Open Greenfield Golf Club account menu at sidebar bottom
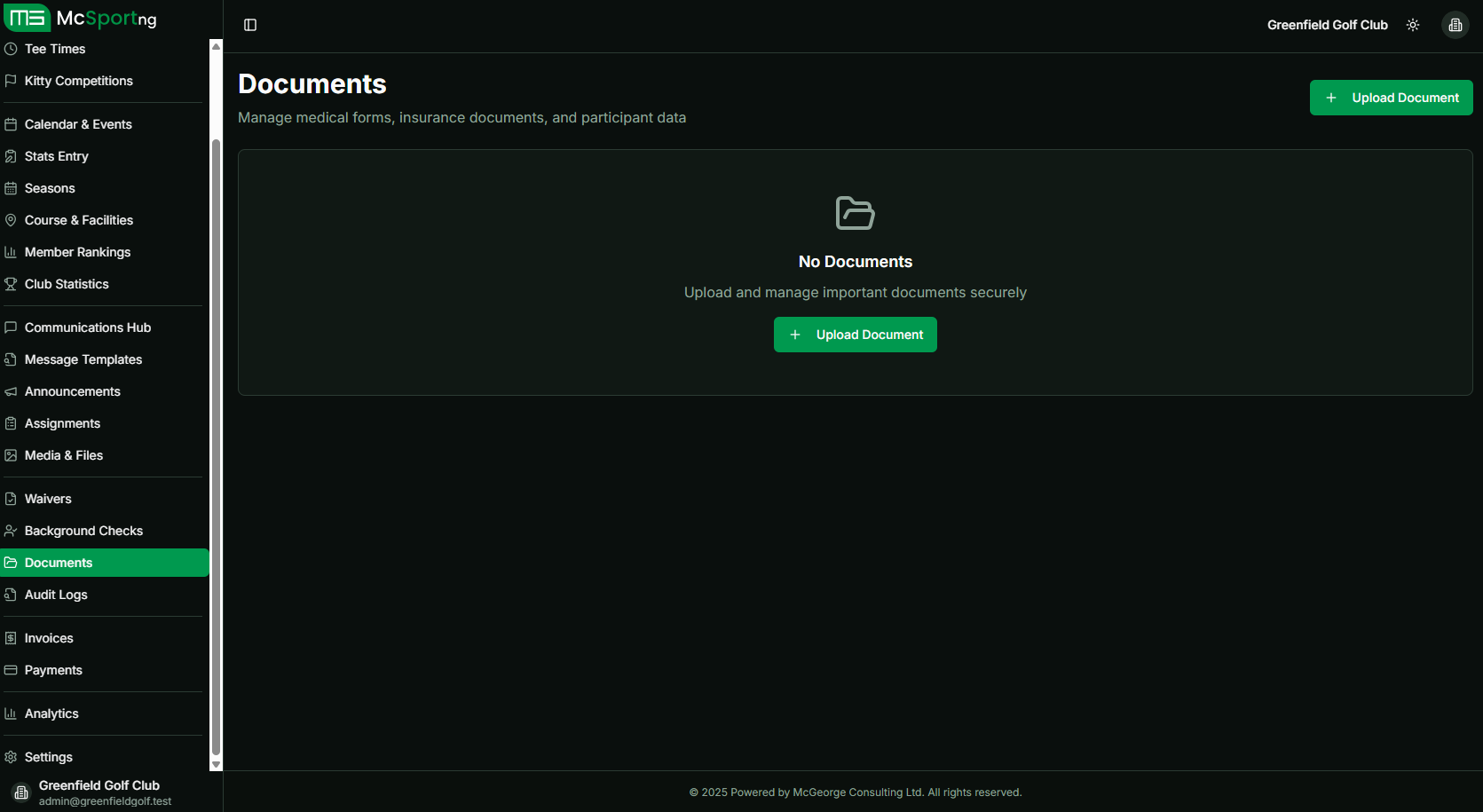This screenshot has height=812, width=1483. tap(98, 792)
